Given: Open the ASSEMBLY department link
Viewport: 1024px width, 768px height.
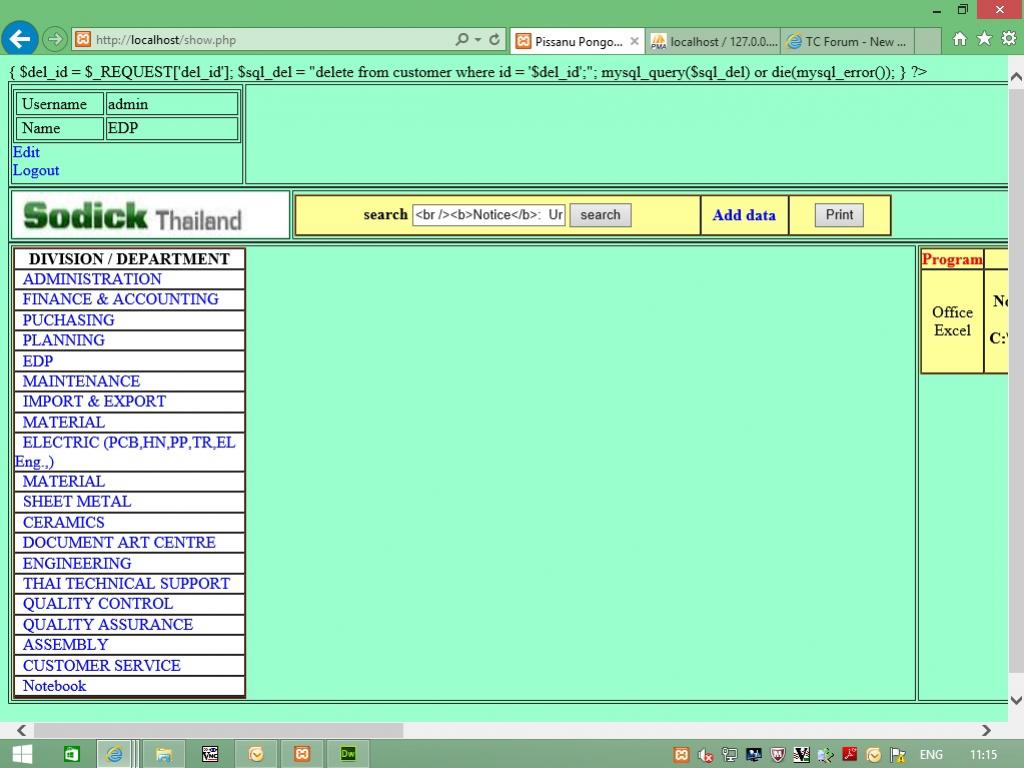Looking at the screenshot, I should [65, 645].
